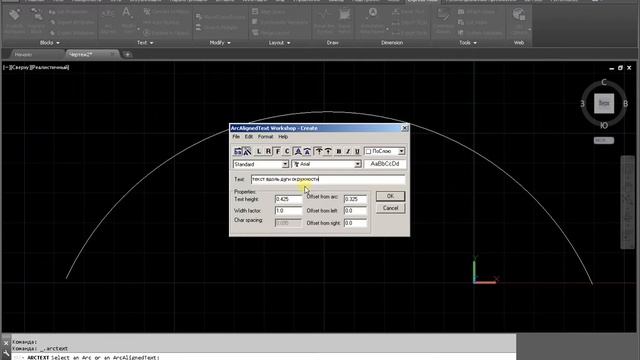Toggle reverse text reading order icon
640x360 pixels.
point(238,151)
